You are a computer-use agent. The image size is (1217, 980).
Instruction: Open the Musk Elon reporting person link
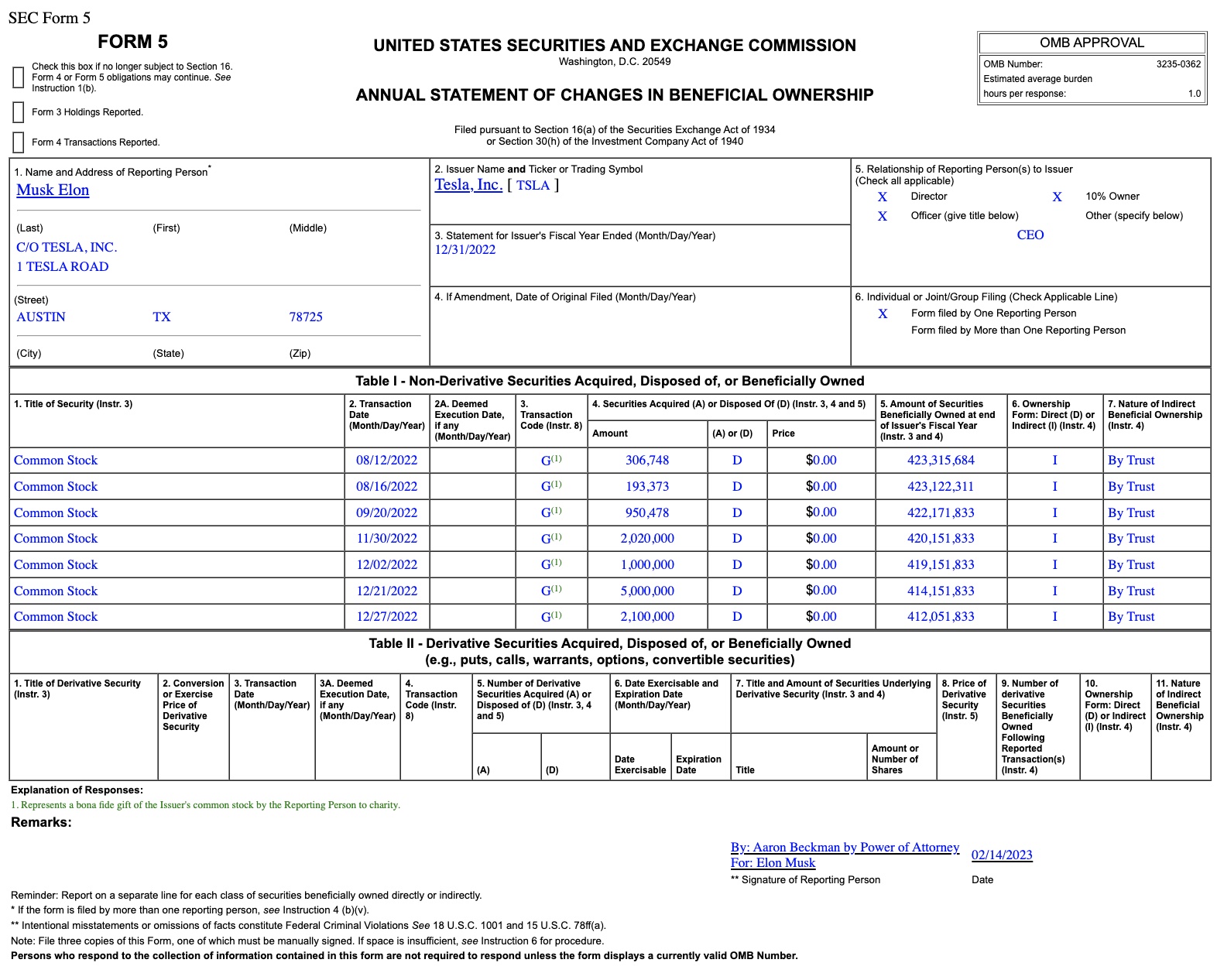[x=53, y=190]
